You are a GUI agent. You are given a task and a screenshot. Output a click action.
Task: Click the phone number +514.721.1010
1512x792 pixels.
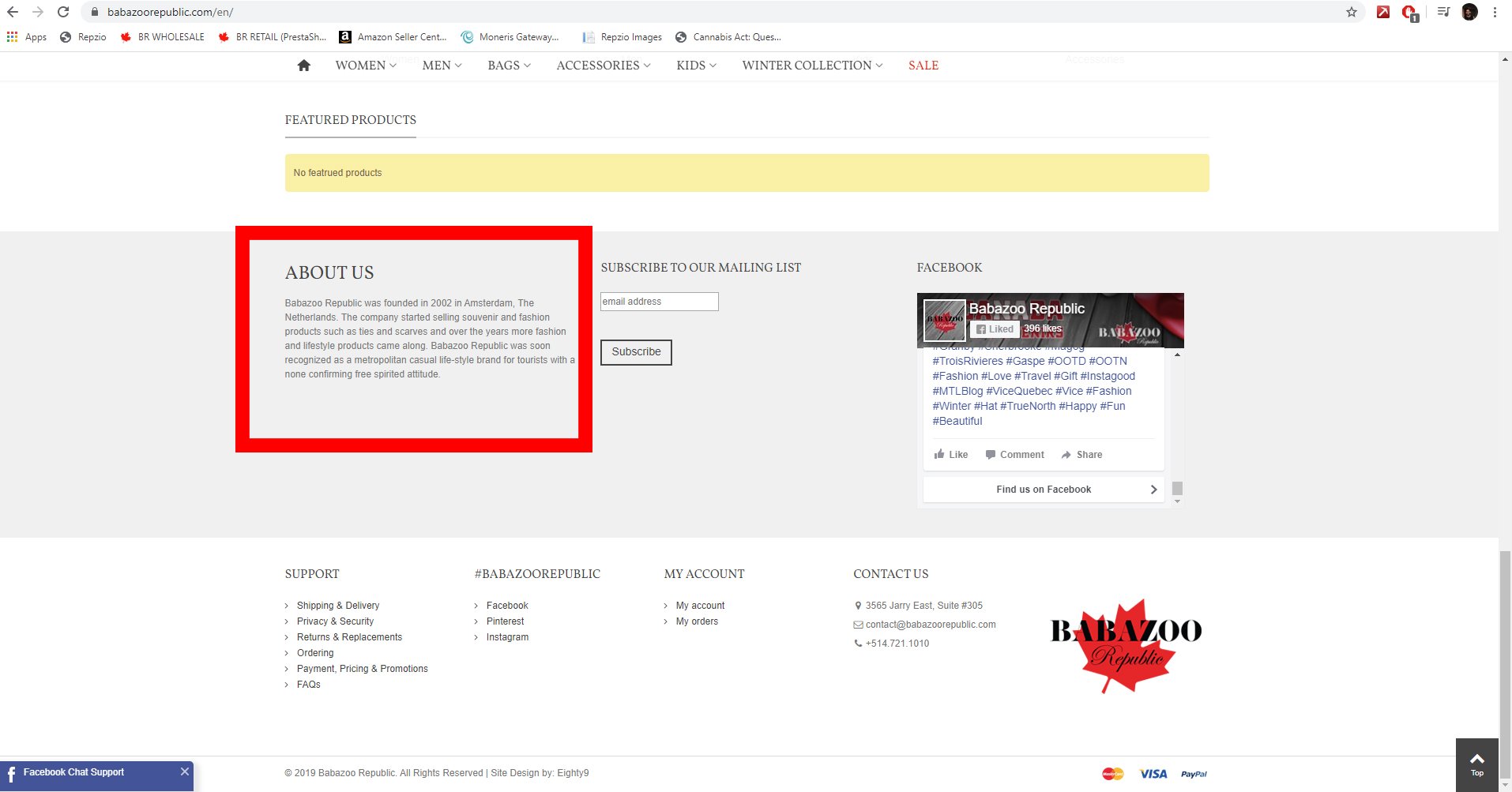(897, 644)
